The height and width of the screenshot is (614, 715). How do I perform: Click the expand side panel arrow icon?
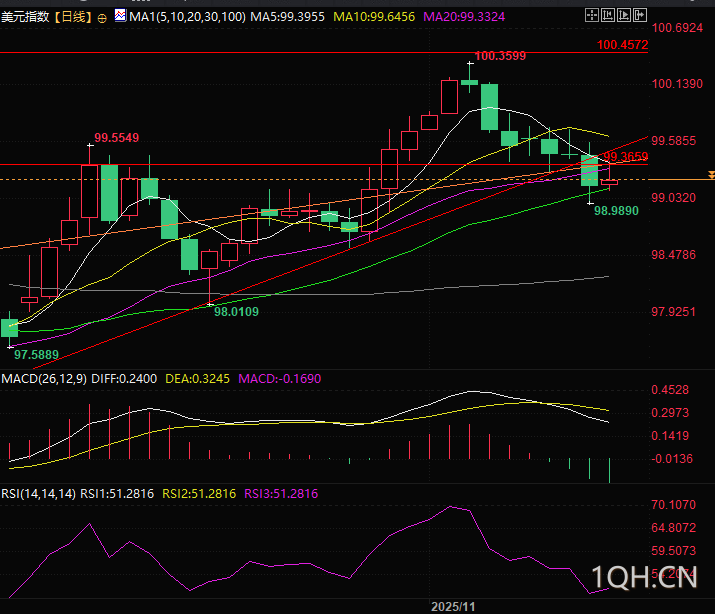[x=640, y=15]
